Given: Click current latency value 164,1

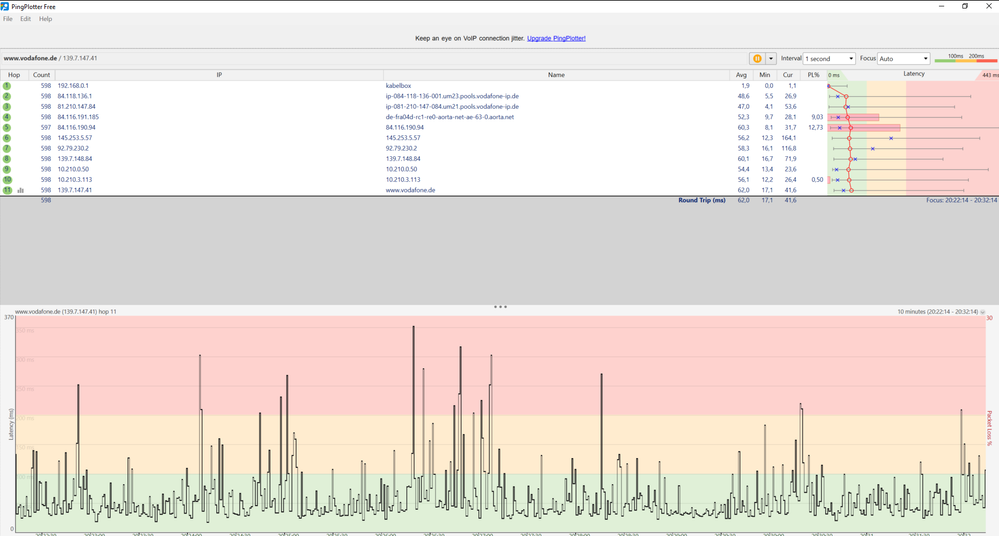Looking at the screenshot, I should pos(789,138).
